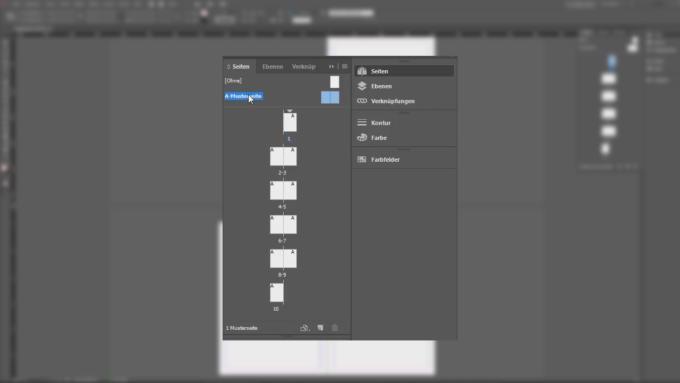Click the Kontur stroke icon in dock
The width and height of the screenshot is (680, 383).
(362, 123)
